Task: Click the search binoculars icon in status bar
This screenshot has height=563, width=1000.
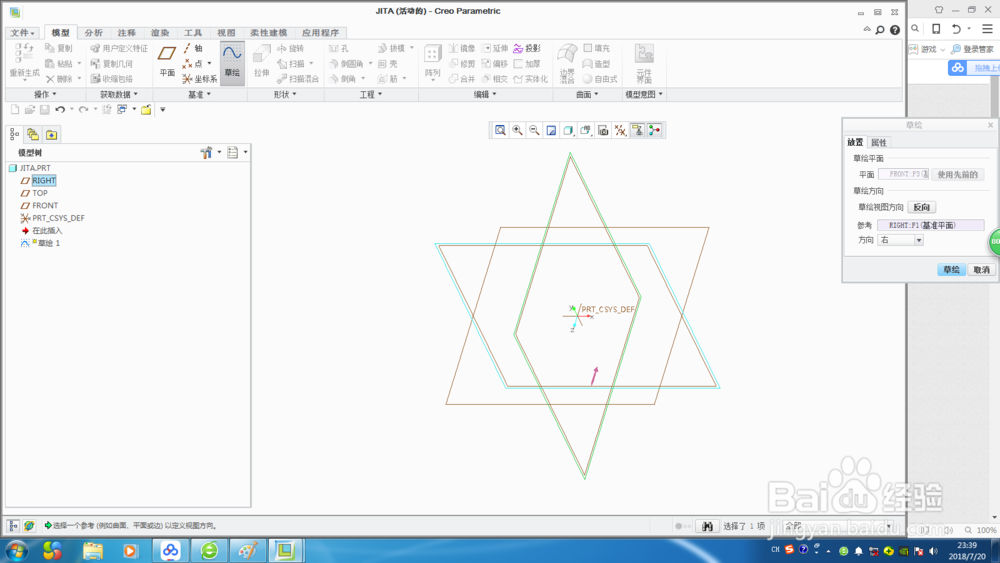Action: coord(707,526)
